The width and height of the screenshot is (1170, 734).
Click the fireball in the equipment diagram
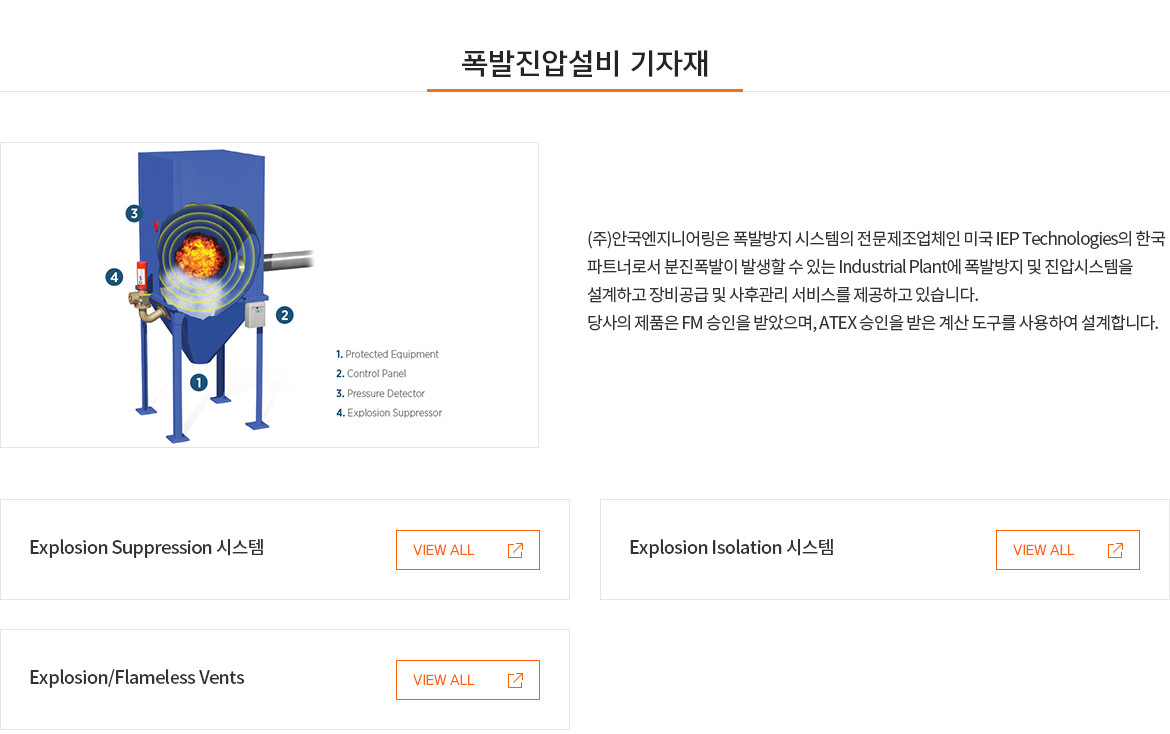[x=200, y=255]
